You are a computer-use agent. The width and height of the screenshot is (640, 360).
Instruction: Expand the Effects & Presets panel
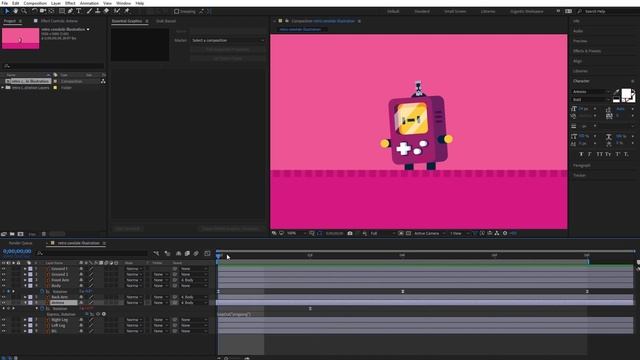coord(587,51)
